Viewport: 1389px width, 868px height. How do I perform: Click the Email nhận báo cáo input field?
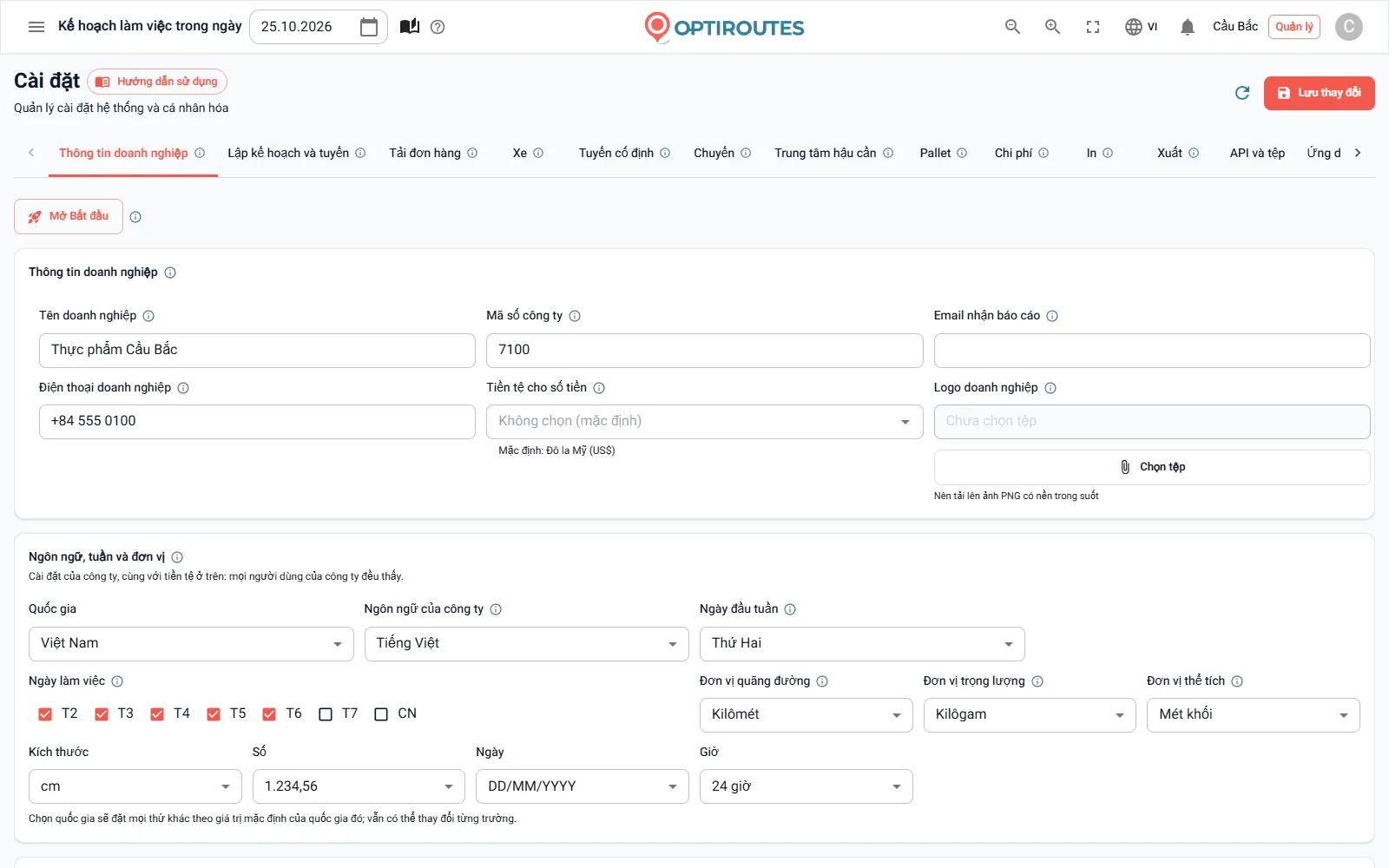coord(1152,351)
